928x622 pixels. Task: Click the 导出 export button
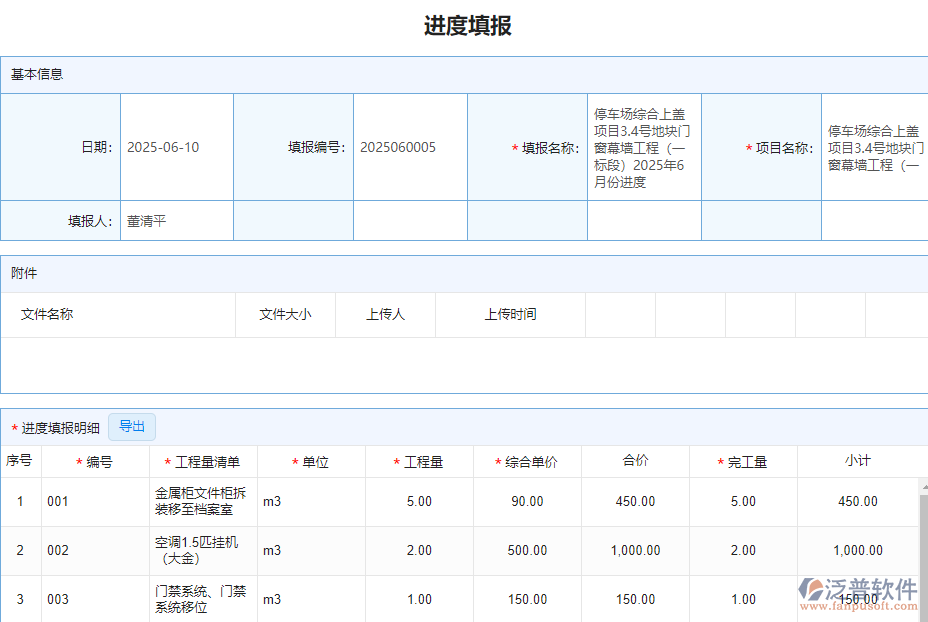(x=131, y=426)
